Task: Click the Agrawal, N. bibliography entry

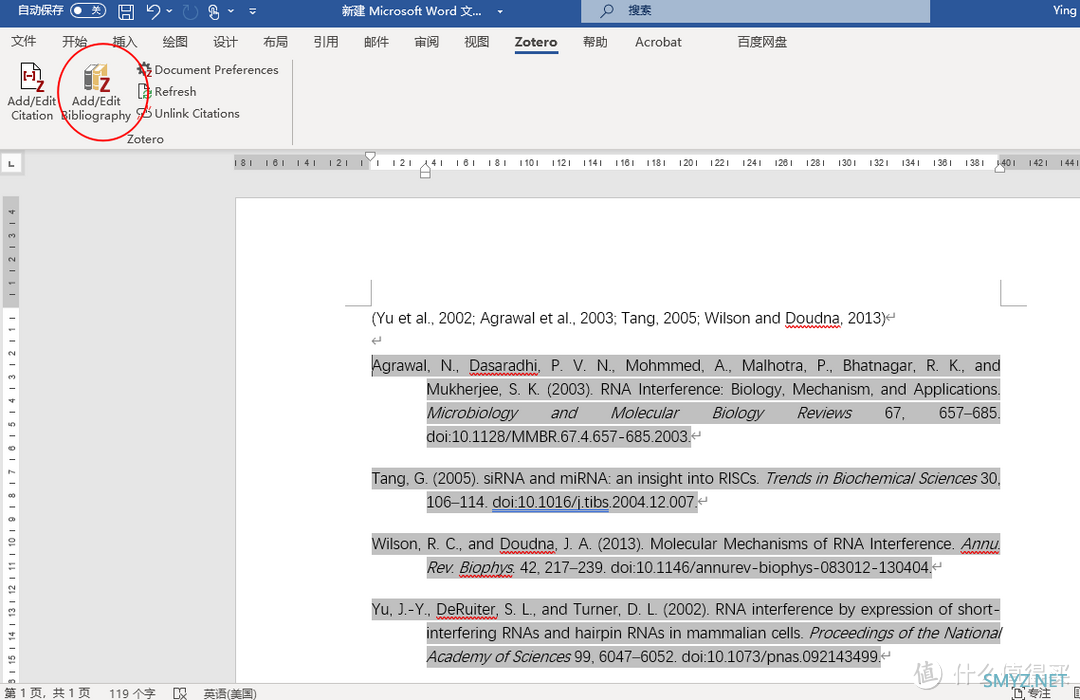Action: (686, 401)
